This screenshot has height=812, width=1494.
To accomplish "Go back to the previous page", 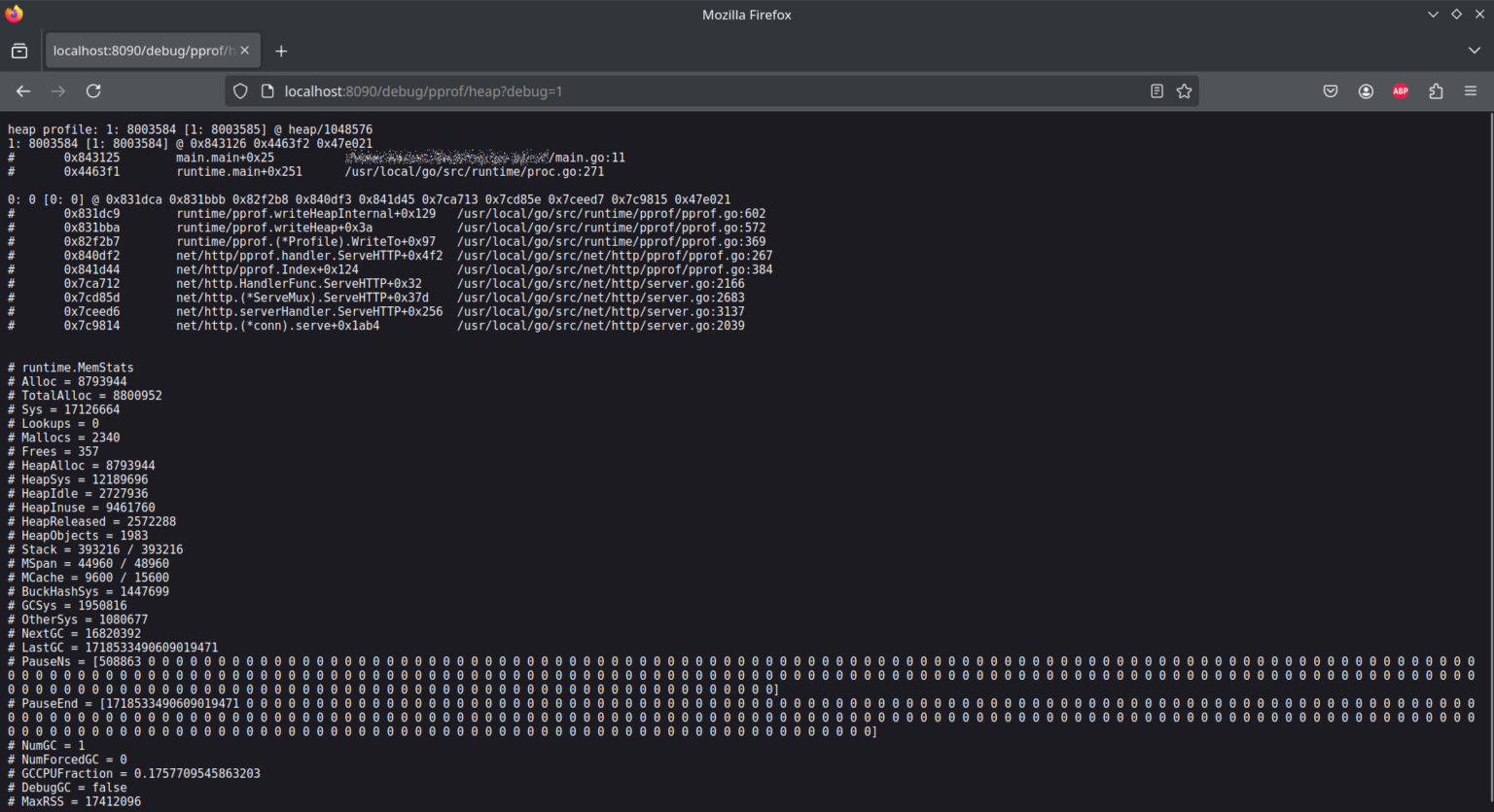I will pyautogui.click(x=23, y=90).
